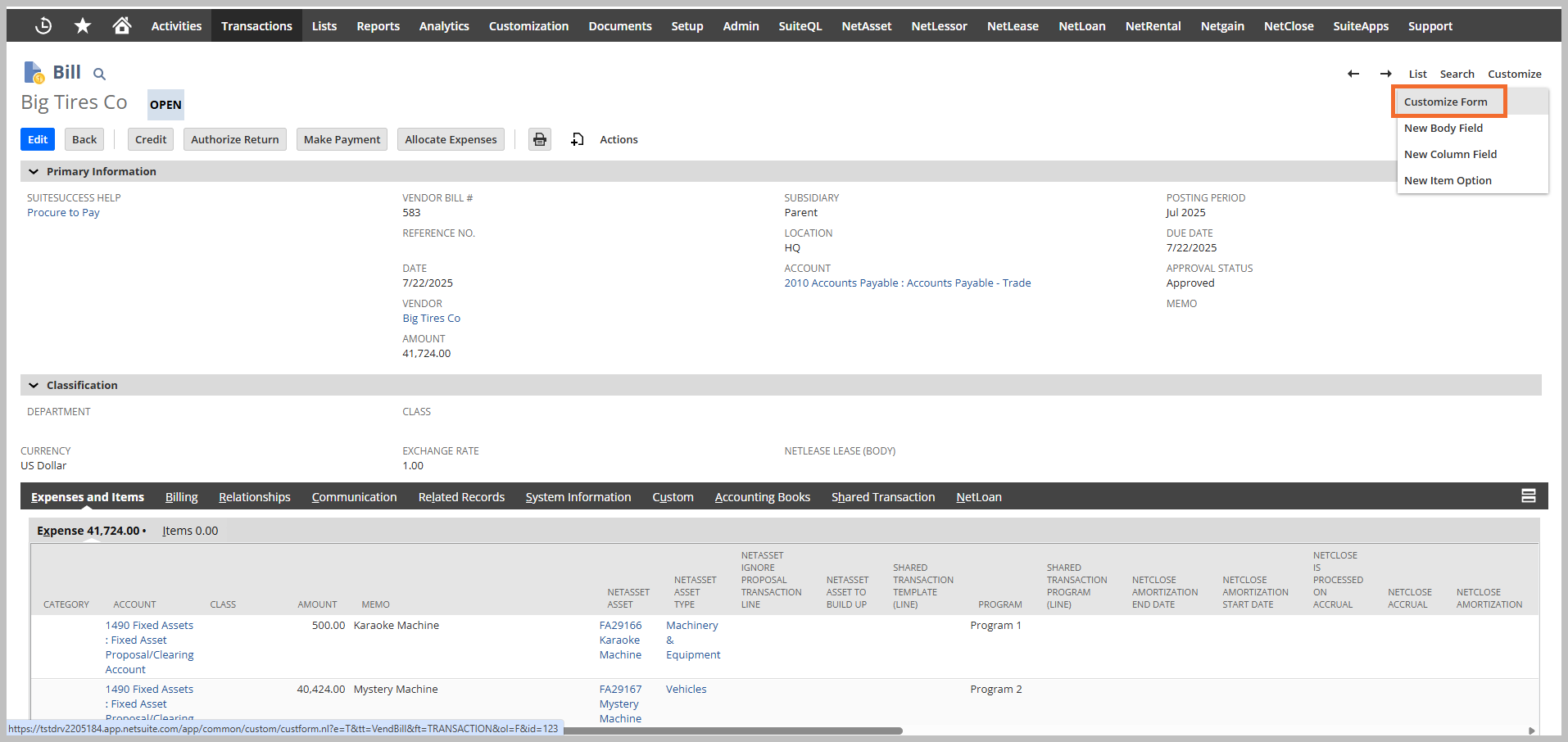
Task: Click the new note icon beside Actions
Action: 578,139
